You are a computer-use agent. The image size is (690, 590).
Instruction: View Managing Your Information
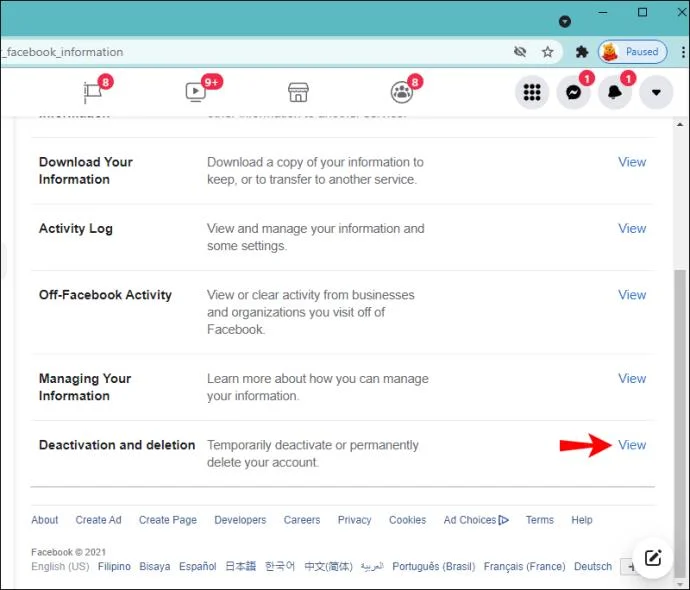click(632, 378)
